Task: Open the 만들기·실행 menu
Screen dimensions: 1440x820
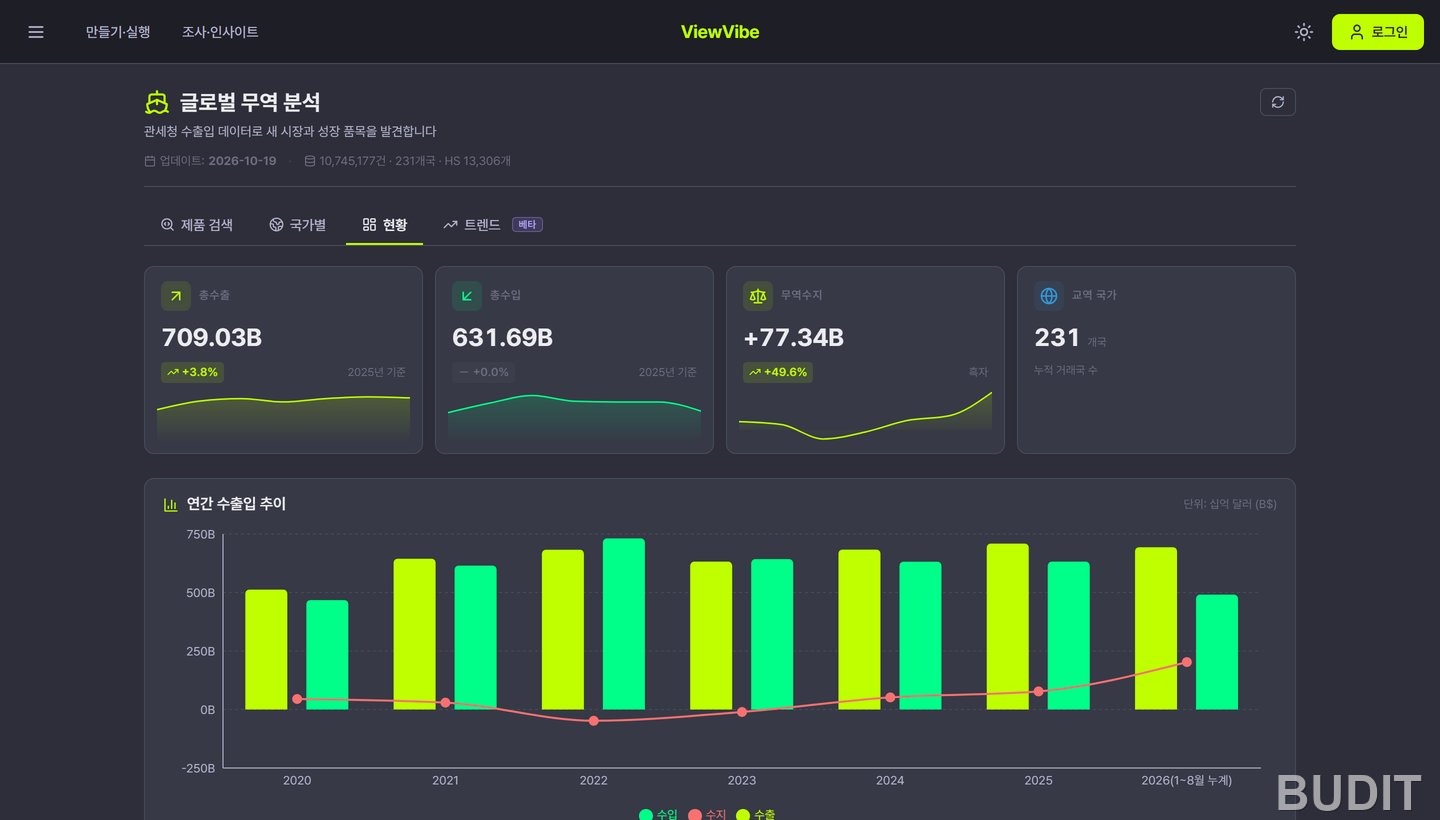Action: pos(118,32)
